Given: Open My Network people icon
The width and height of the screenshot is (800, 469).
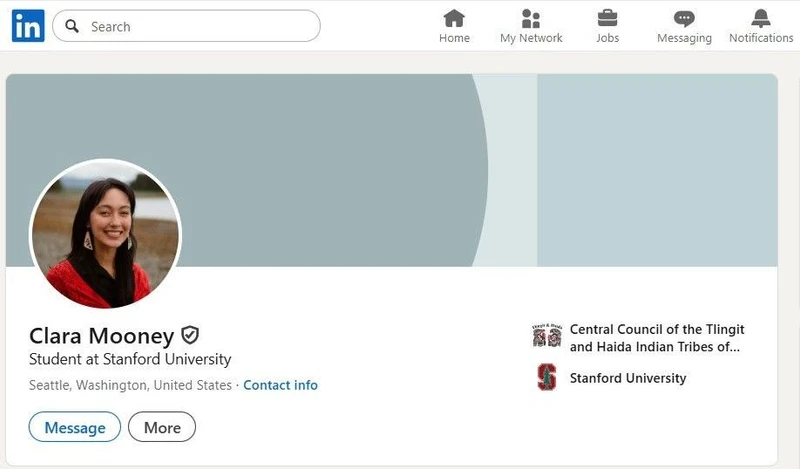Looking at the screenshot, I should pyautogui.click(x=531, y=18).
